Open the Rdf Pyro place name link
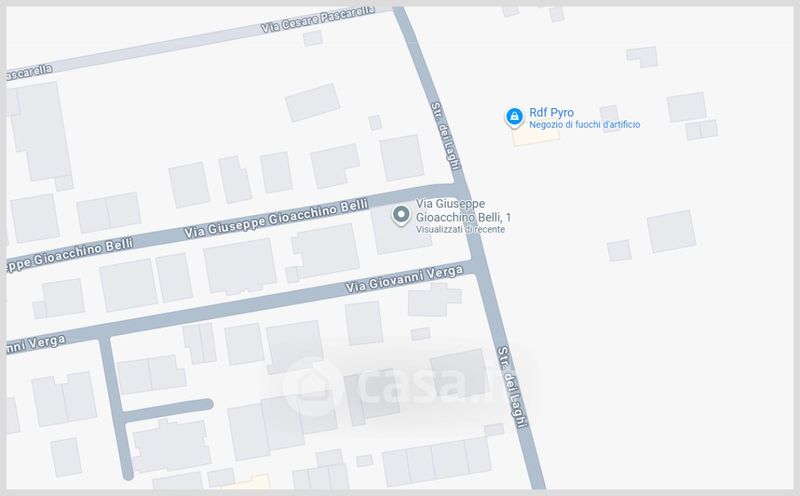This screenshot has width=800, height=496. coord(551,112)
